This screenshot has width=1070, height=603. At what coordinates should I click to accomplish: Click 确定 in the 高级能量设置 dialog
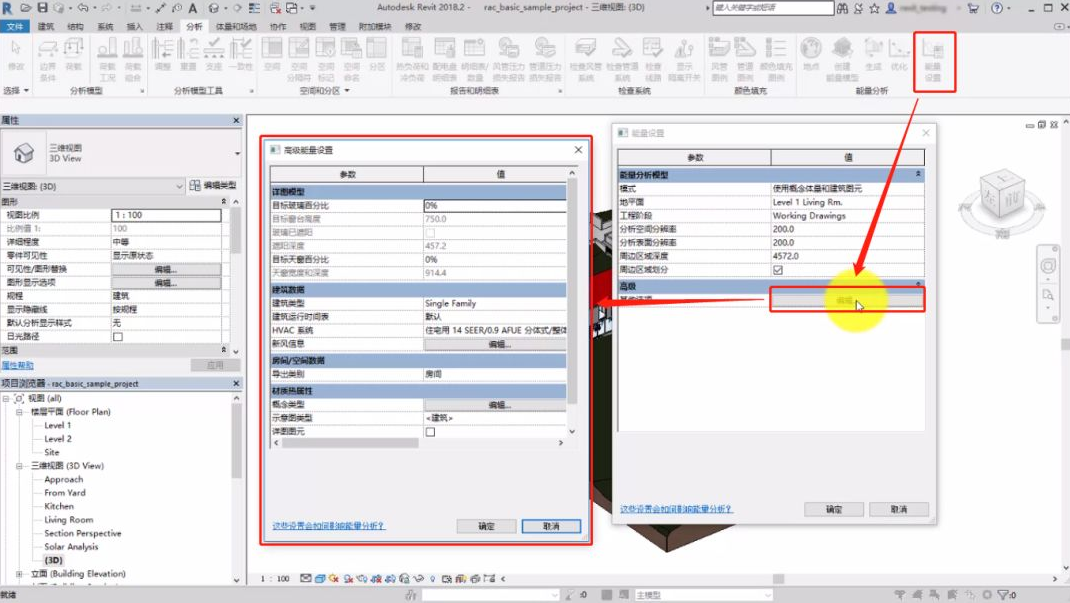coord(486,526)
